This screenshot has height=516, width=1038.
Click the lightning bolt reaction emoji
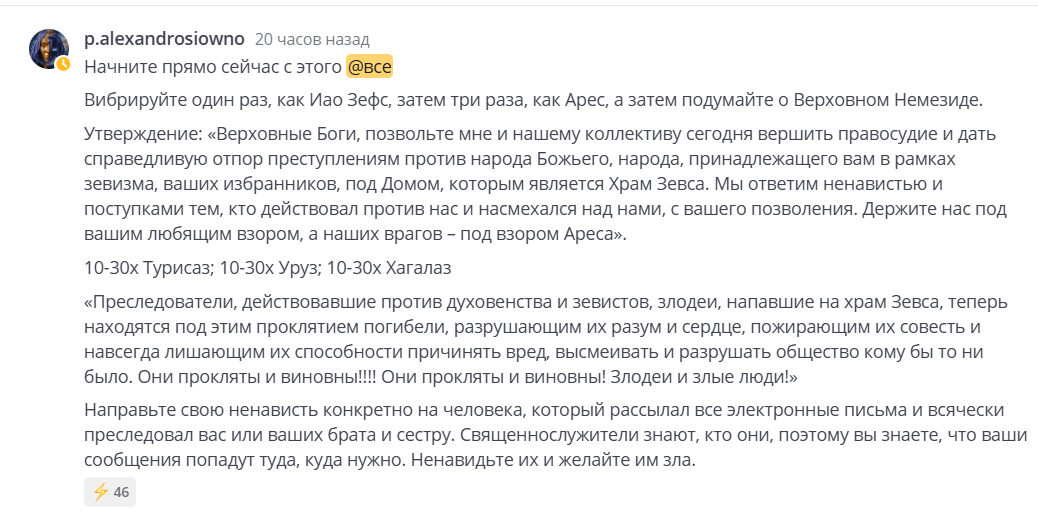point(100,491)
